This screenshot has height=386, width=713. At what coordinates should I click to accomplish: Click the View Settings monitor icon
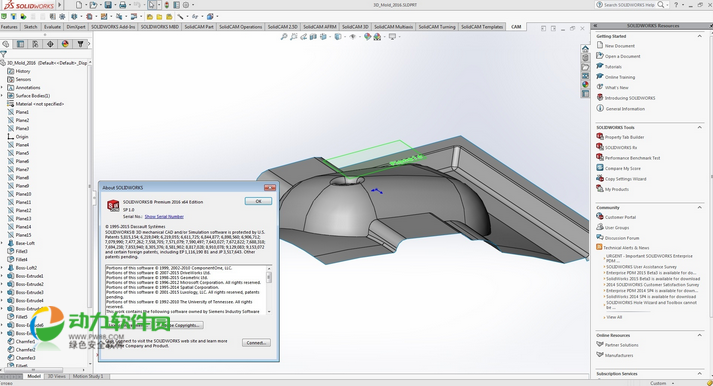pyautogui.click(x=392, y=36)
